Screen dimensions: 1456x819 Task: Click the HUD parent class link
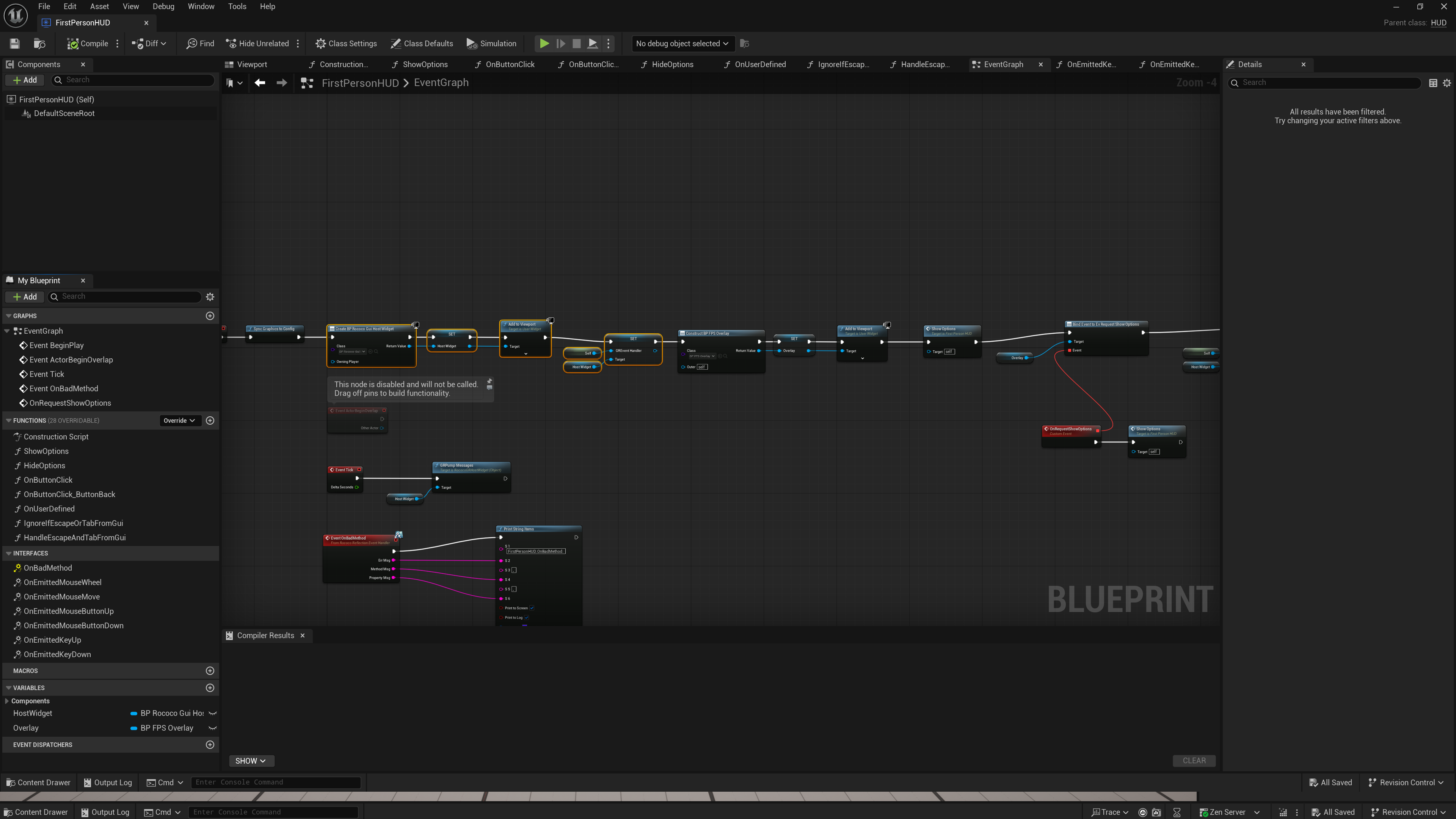[x=1439, y=23]
